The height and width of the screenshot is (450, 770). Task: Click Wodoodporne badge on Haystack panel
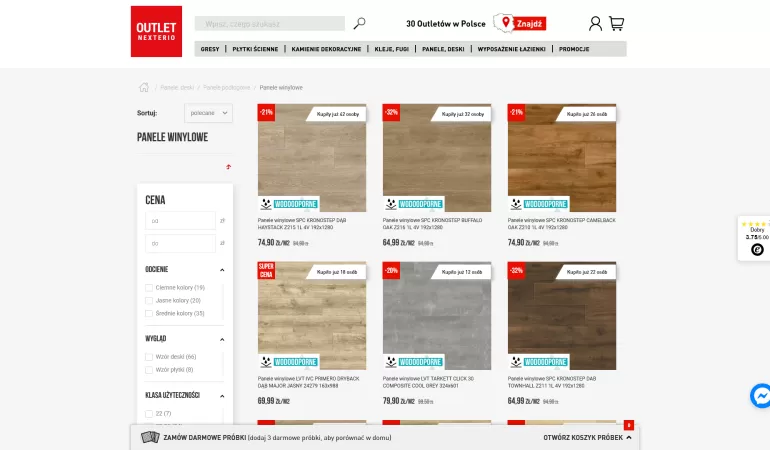(x=289, y=204)
